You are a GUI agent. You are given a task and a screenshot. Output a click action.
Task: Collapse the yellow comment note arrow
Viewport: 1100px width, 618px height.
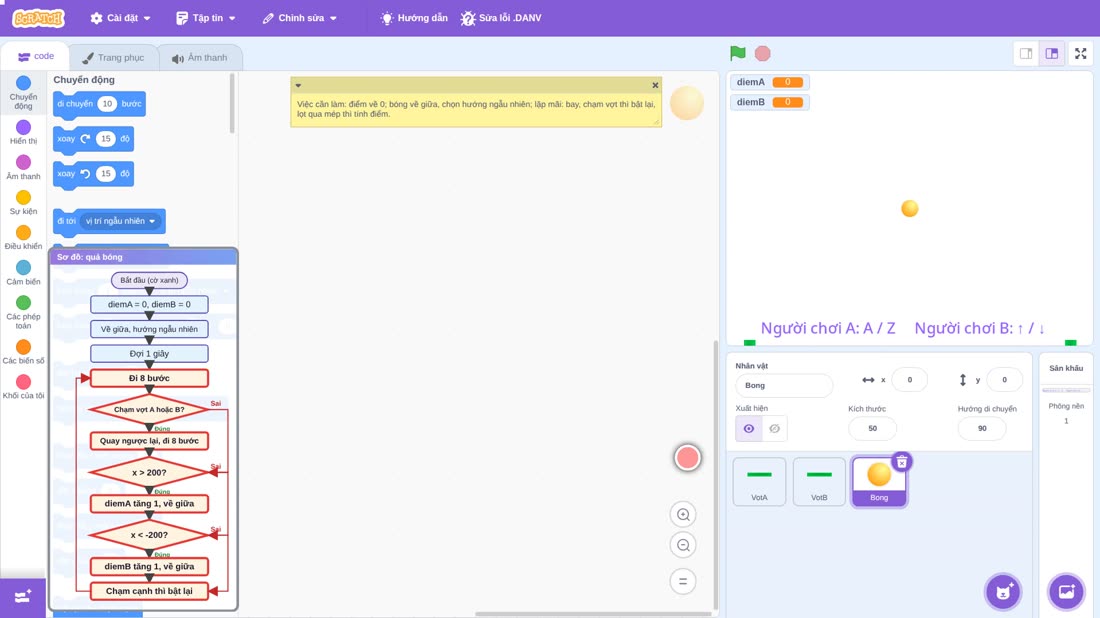tap(298, 85)
